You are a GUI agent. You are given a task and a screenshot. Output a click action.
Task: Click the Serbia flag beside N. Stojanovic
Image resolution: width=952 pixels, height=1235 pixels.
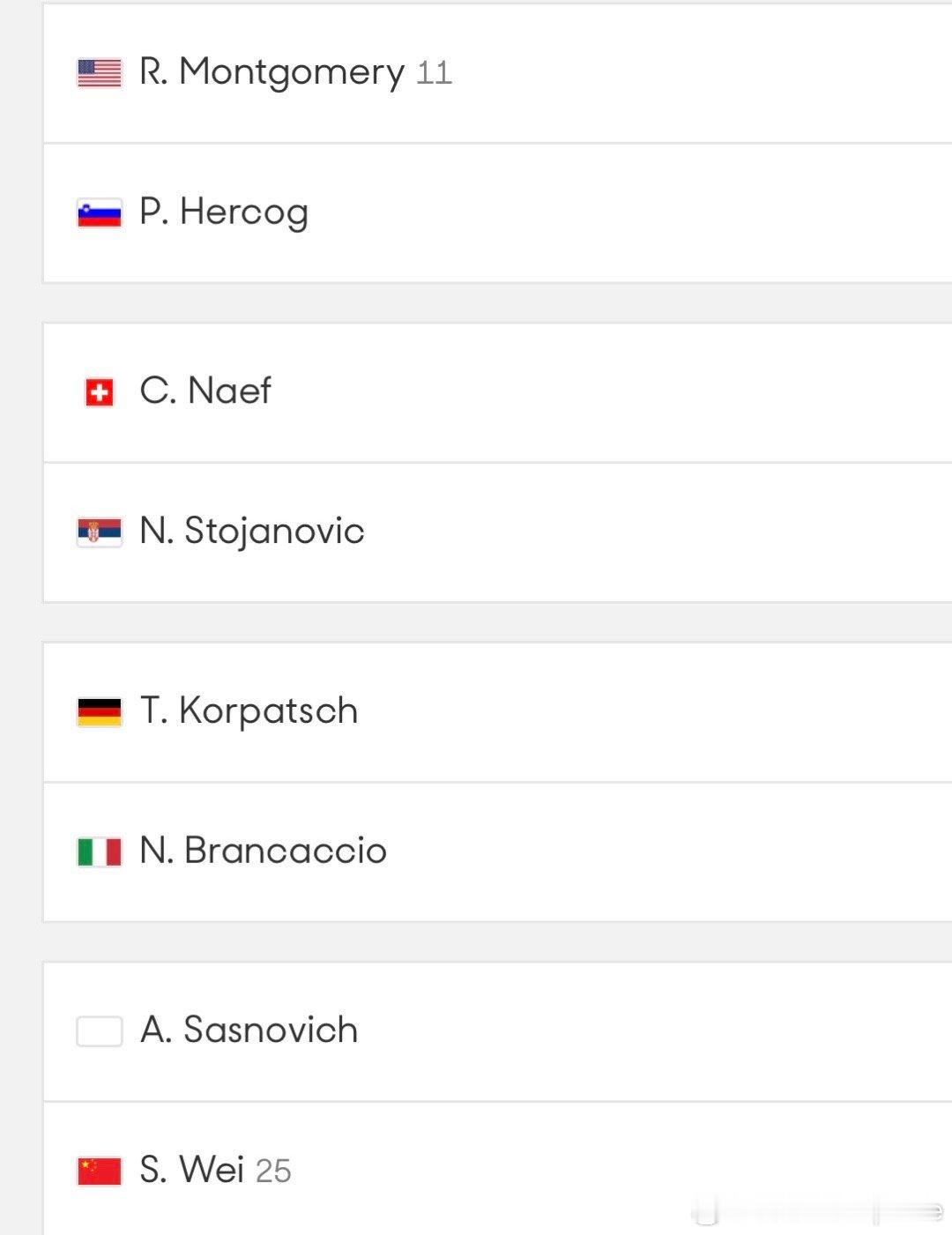coord(100,532)
